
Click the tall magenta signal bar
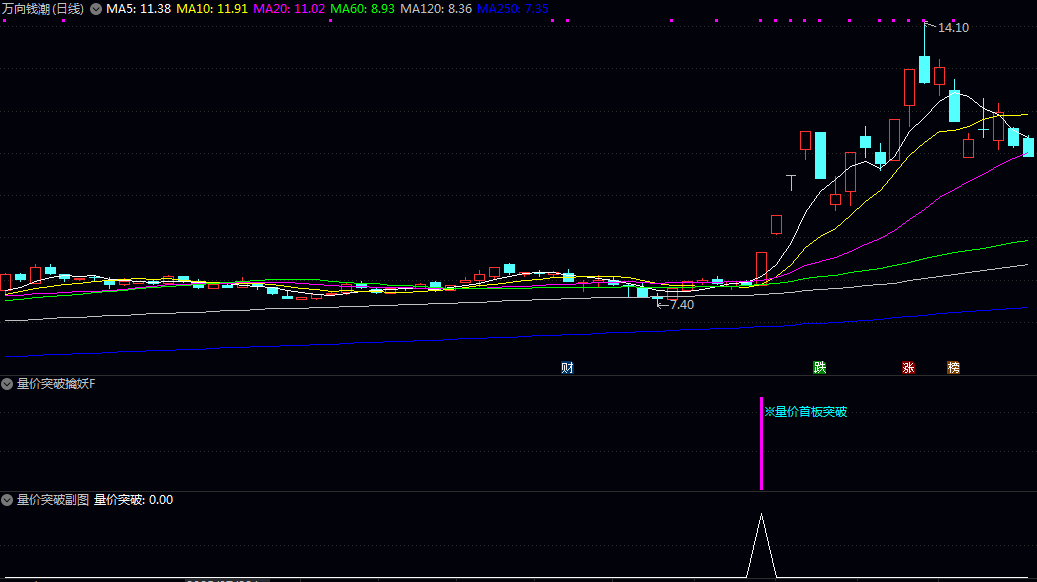(x=762, y=444)
